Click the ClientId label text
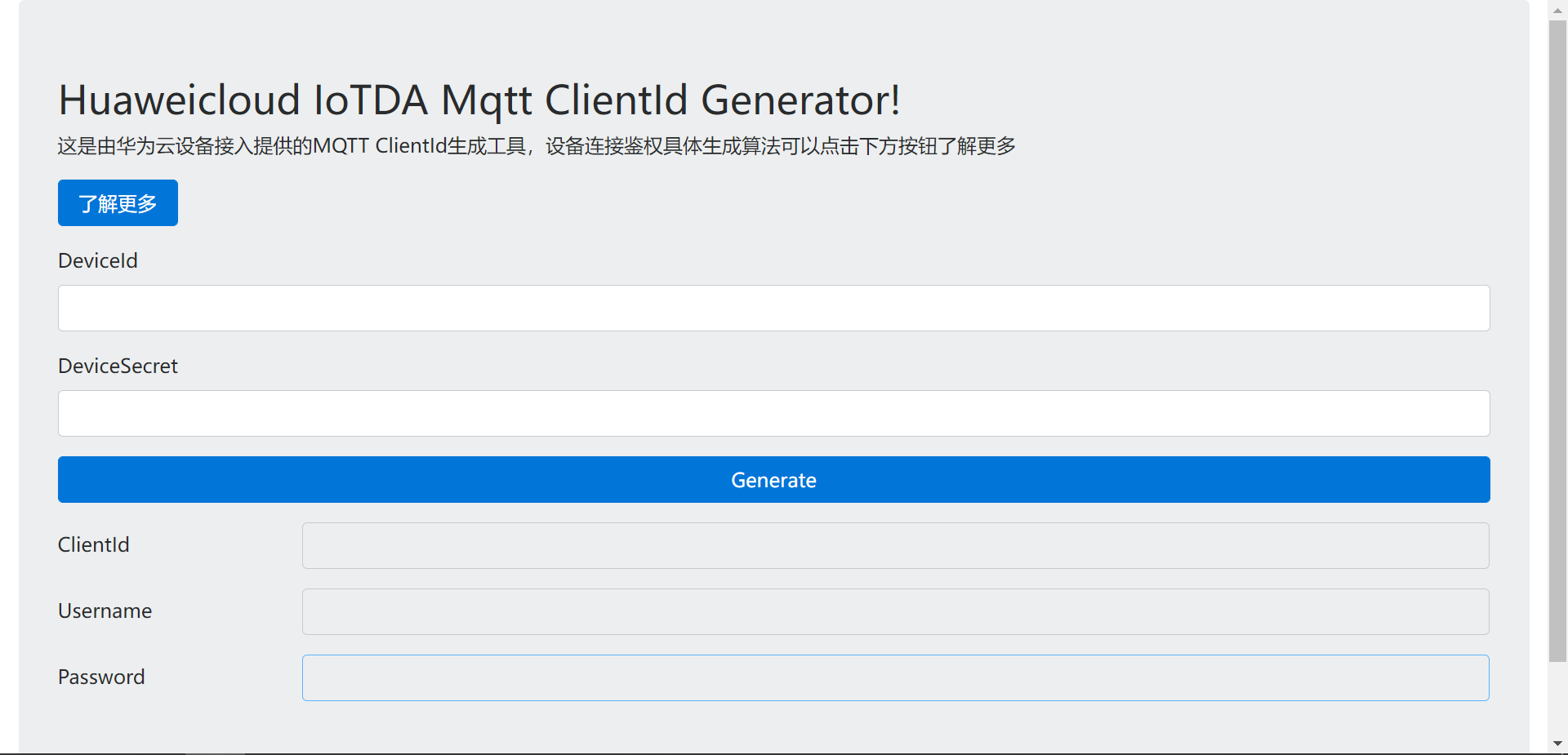Screen dimensions: 1568x755 click(94, 545)
